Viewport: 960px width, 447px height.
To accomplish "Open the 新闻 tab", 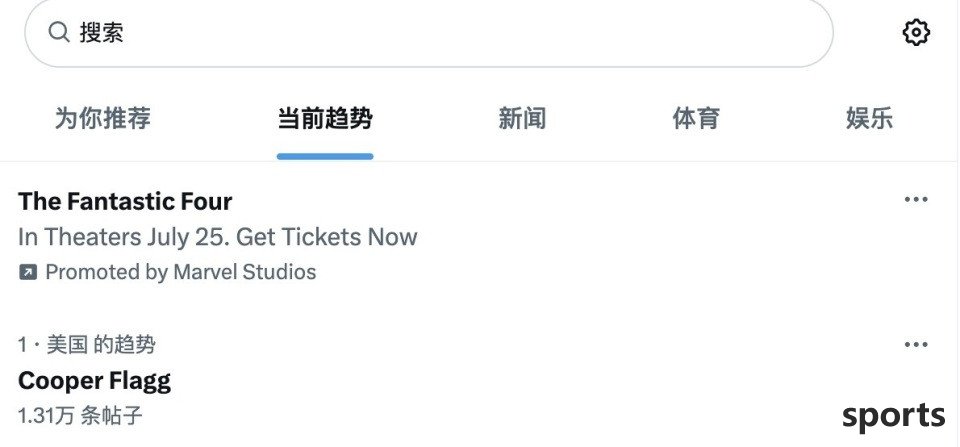I will tap(522, 118).
